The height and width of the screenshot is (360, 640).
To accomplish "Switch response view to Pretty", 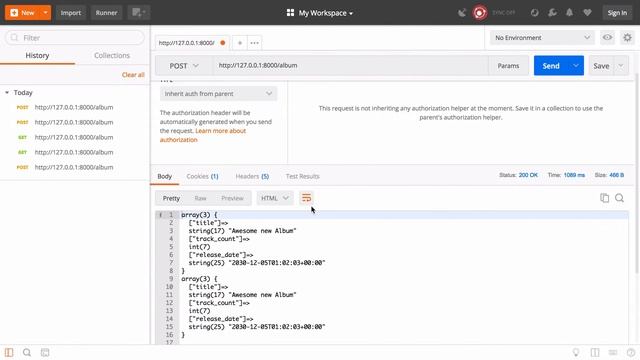I will [x=171, y=198].
